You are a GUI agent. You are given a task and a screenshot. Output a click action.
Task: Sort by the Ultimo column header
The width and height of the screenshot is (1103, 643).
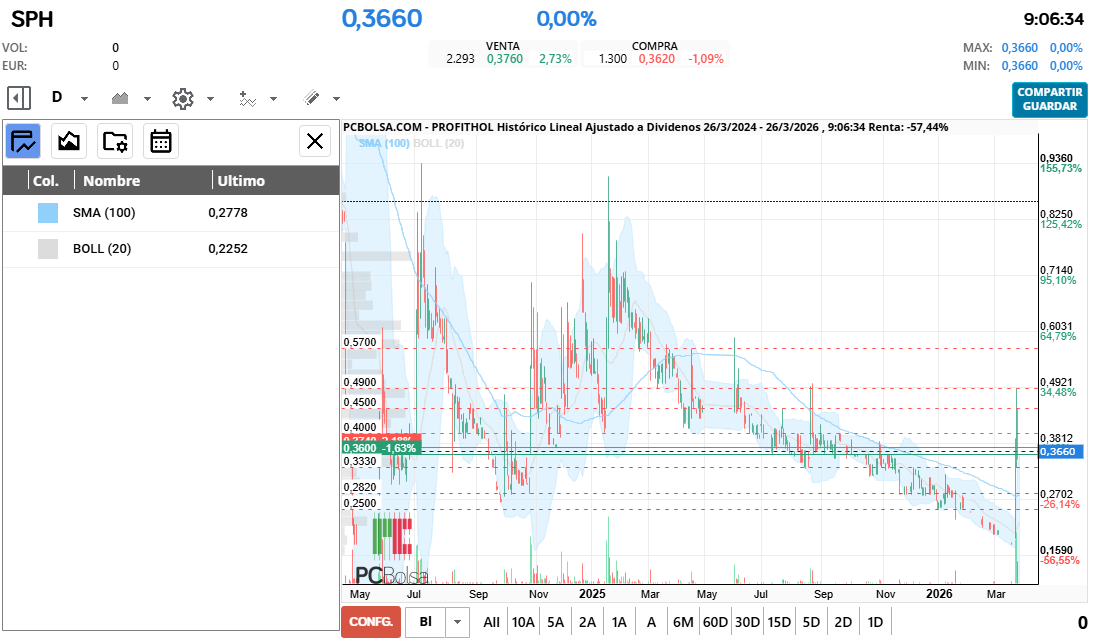[241, 181]
